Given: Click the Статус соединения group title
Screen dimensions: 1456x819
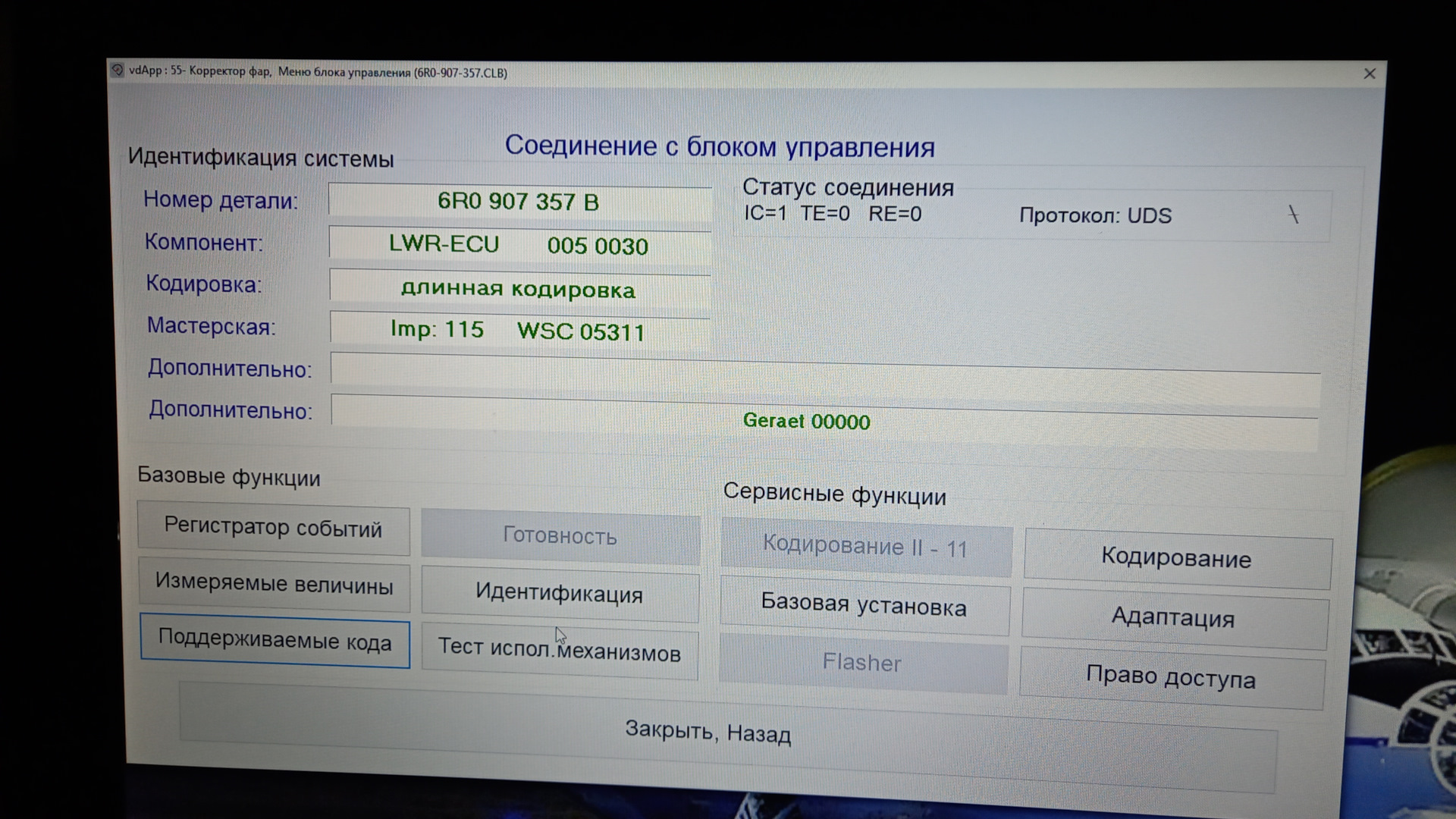Looking at the screenshot, I should click(x=848, y=187).
